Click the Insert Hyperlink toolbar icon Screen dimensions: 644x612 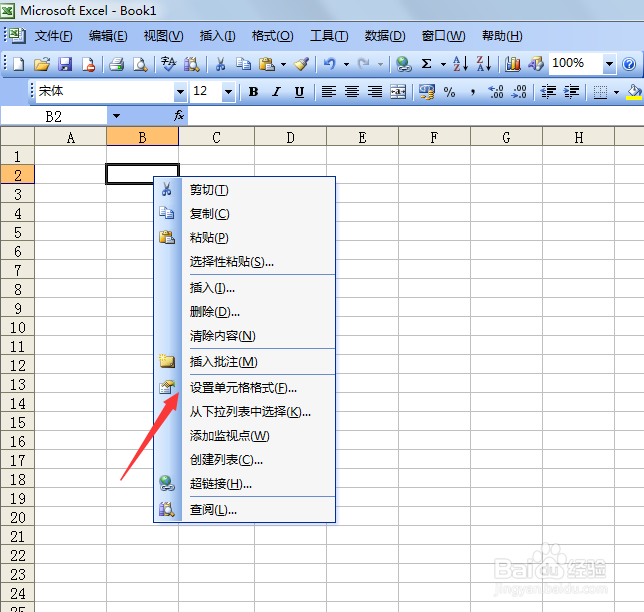coord(403,64)
